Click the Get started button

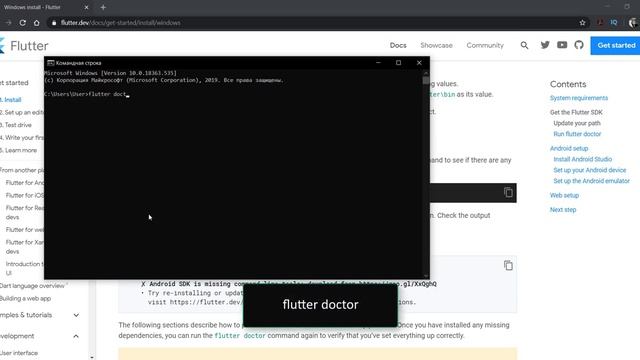[616, 45]
